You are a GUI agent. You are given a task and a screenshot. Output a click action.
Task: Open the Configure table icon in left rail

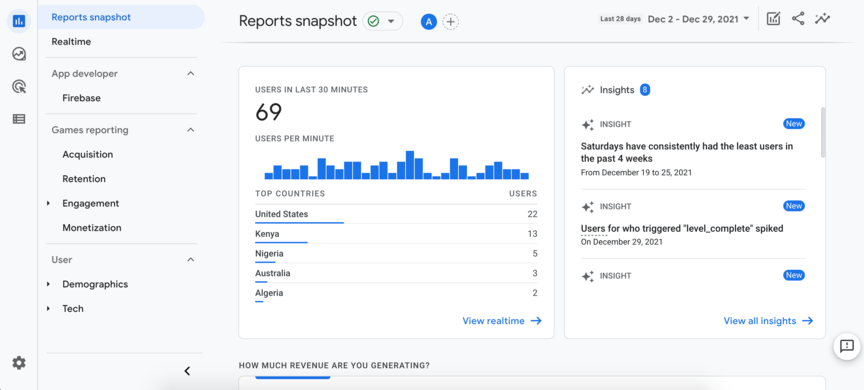pos(19,119)
